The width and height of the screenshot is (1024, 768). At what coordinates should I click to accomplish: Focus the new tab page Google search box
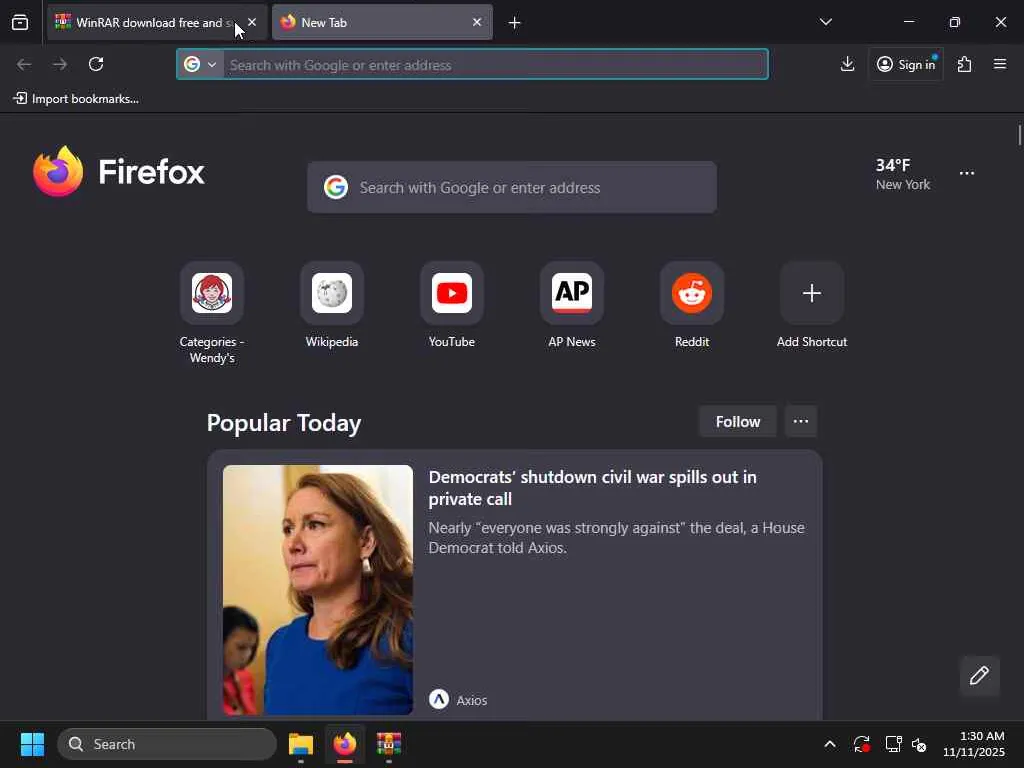[512, 187]
